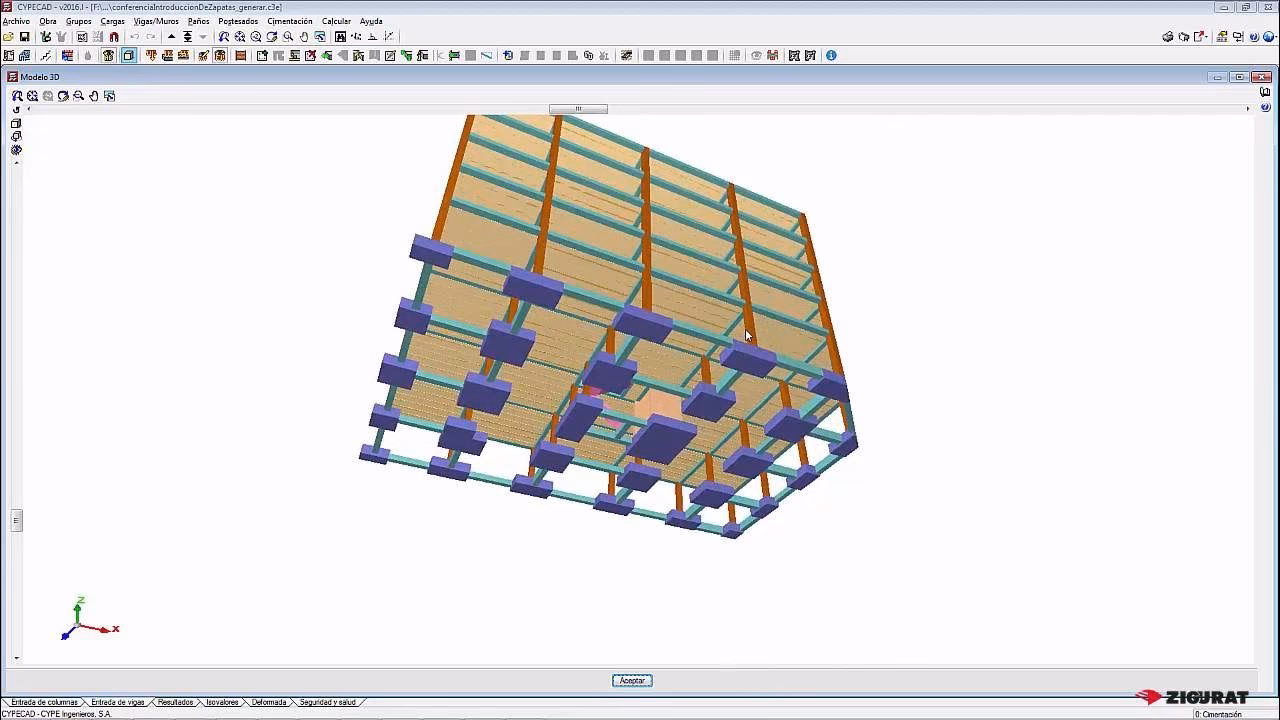
Task: Switch to the Isovalores tab
Action: click(x=222, y=702)
